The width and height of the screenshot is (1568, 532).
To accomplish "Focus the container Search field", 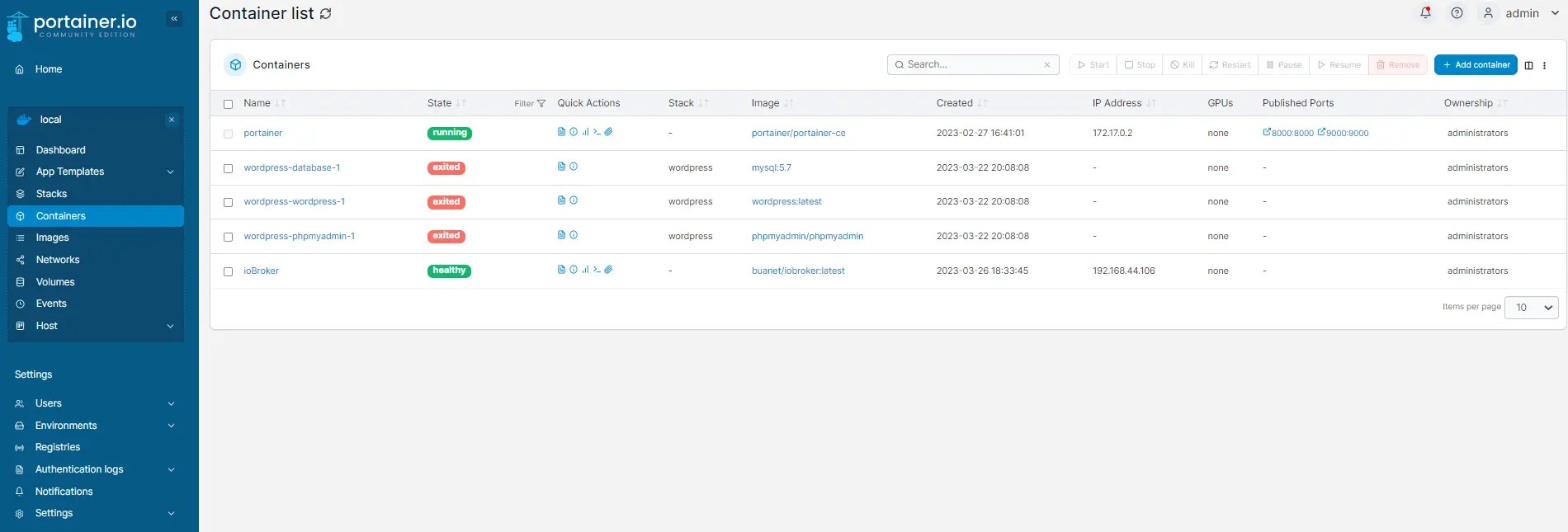I will (972, 65).
